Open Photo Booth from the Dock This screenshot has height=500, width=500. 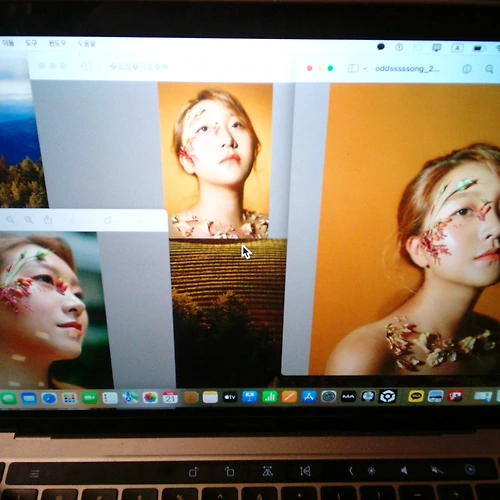pos(455,396)
